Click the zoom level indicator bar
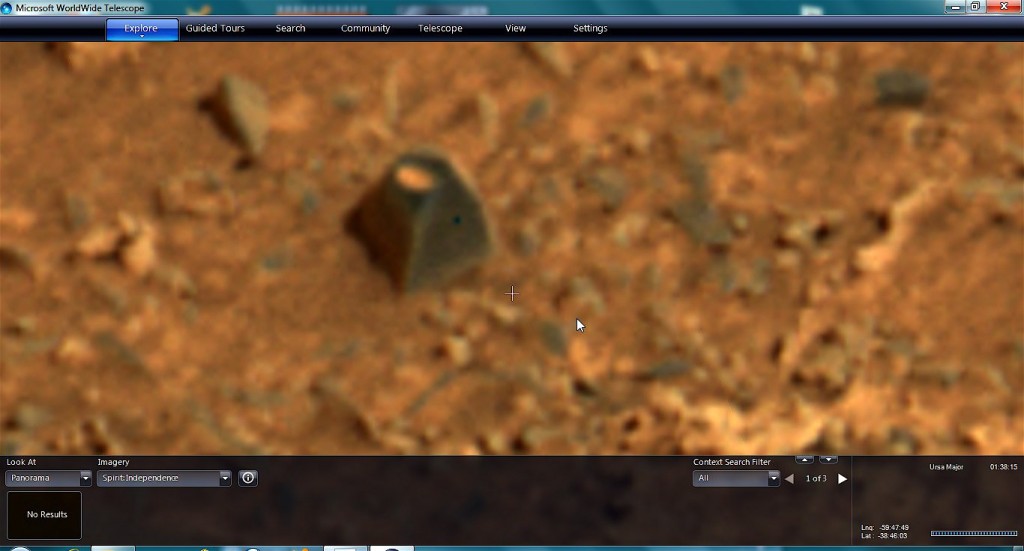This screenshot has width=1024, height=551. point(973,533)
